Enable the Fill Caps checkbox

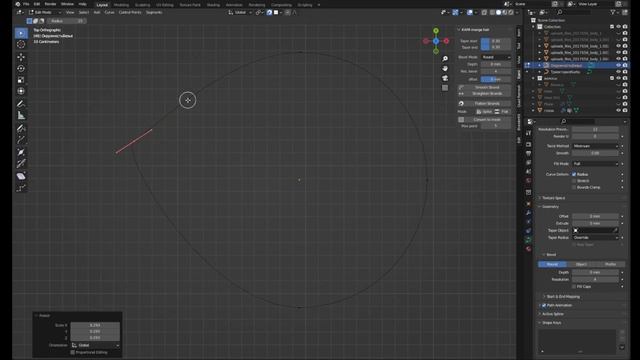click(x=574, y=287)
